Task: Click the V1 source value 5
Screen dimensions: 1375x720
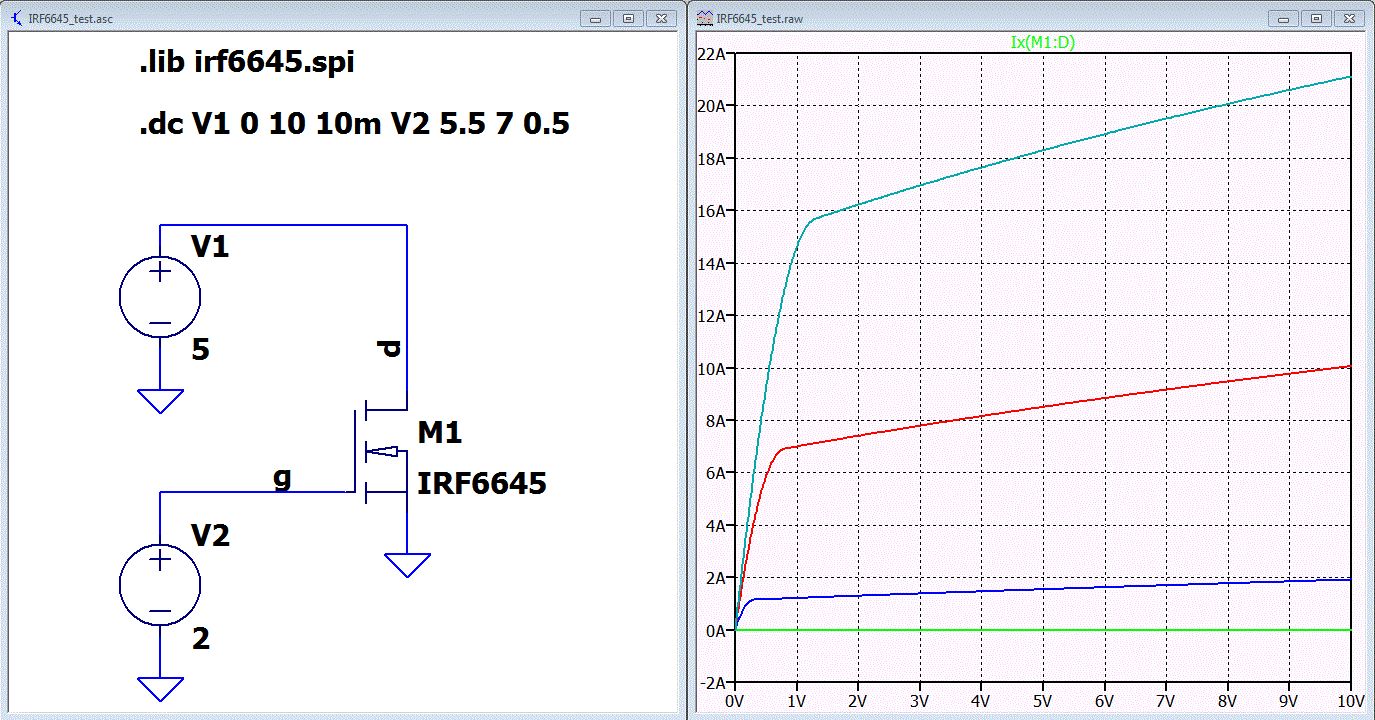Action: (200, 350)
